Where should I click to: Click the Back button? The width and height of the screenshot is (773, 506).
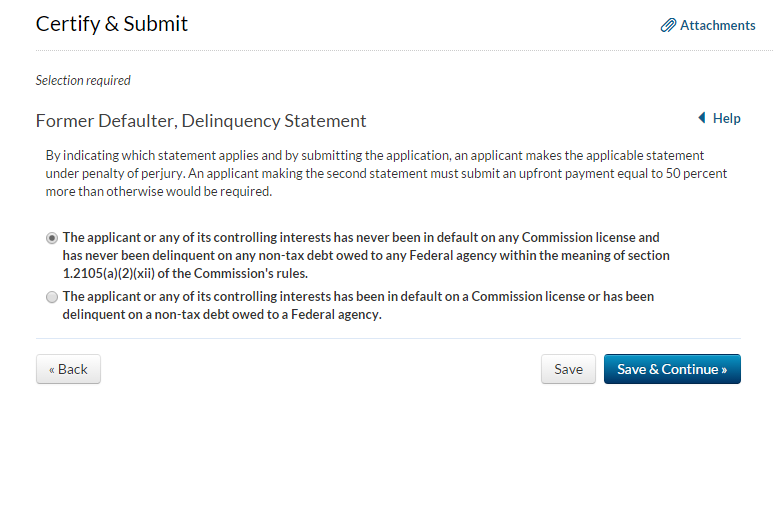pyautogui.click(x=68, y=369)
